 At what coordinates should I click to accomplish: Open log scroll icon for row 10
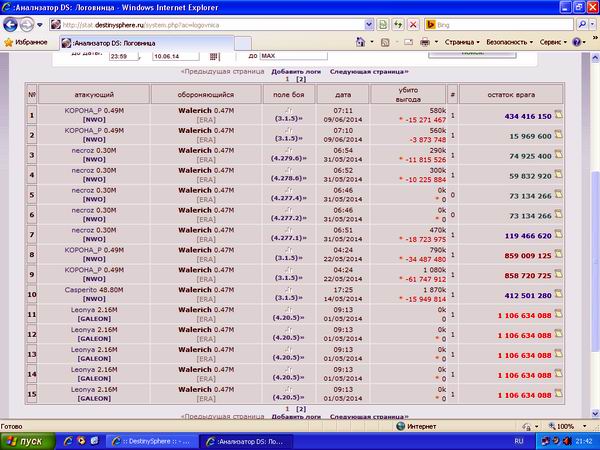click(558, 293)
